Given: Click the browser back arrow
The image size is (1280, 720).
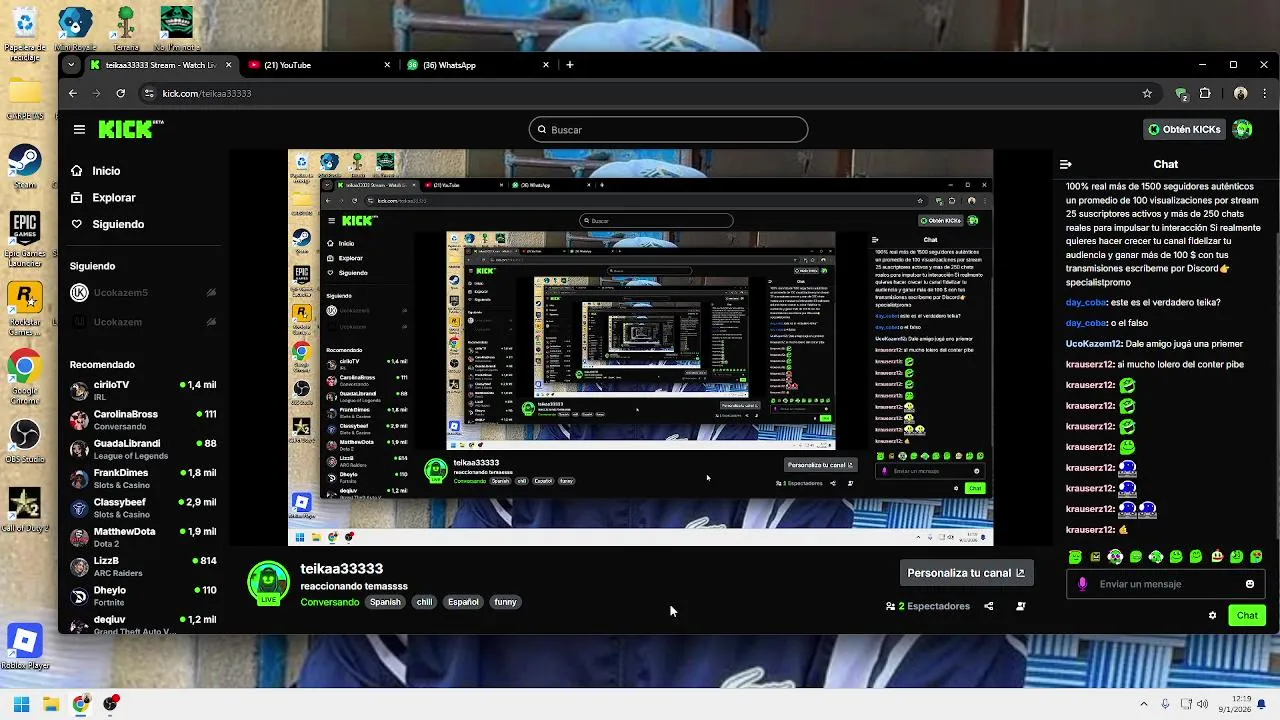Looking at the screenshot, I should coord(72,93).
